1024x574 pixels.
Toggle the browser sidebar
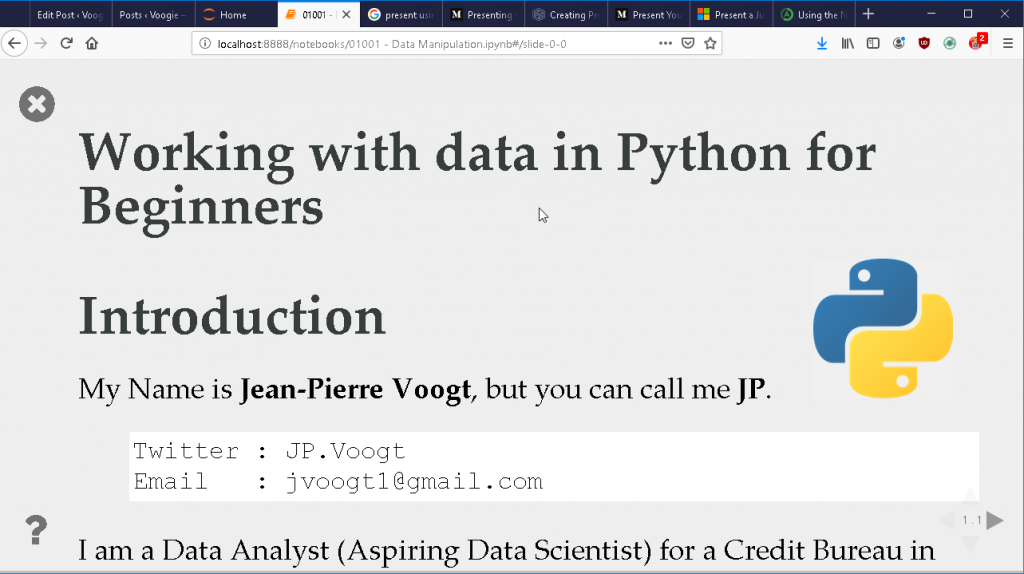pos(873,43)
